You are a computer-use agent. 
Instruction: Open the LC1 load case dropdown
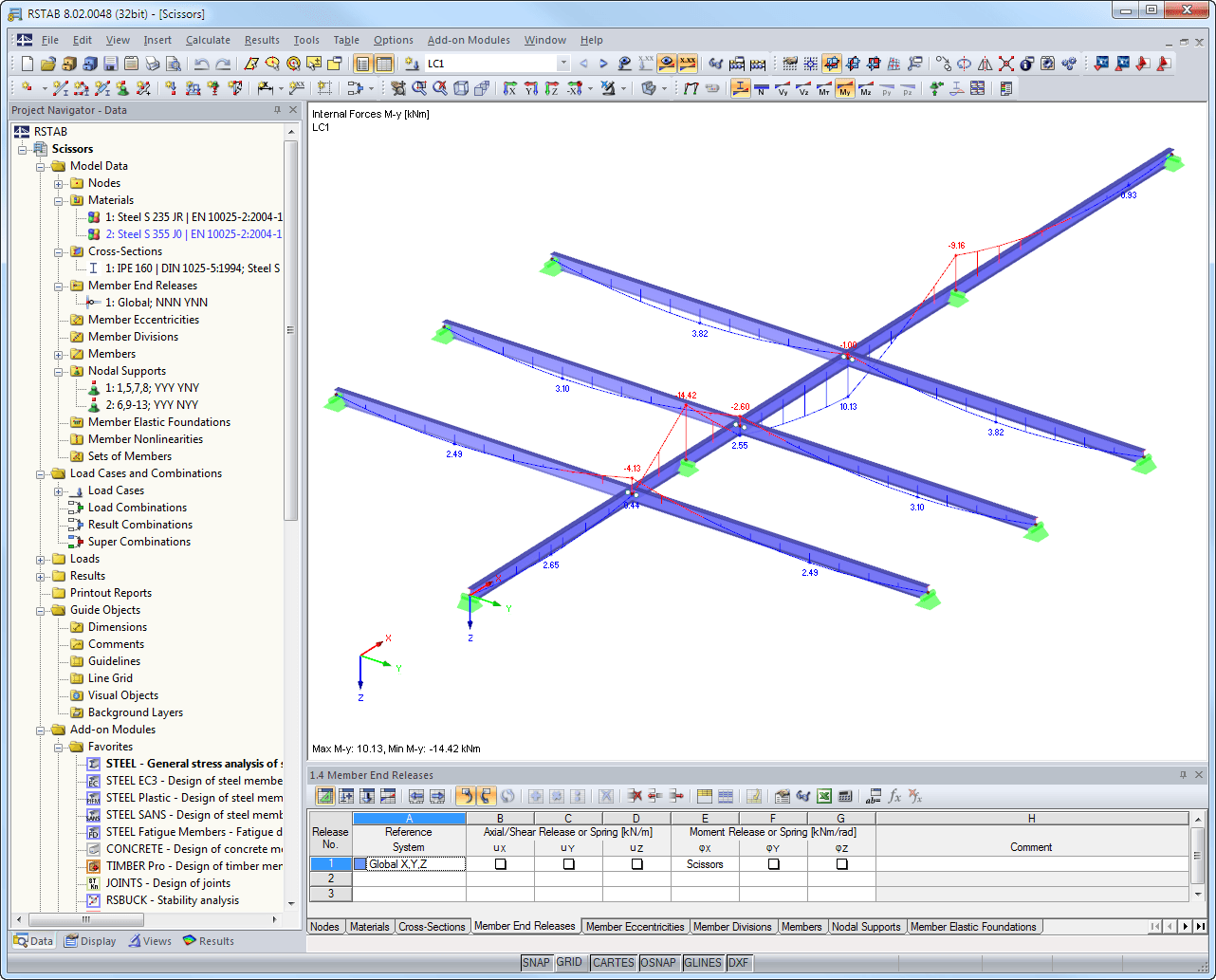562,64
